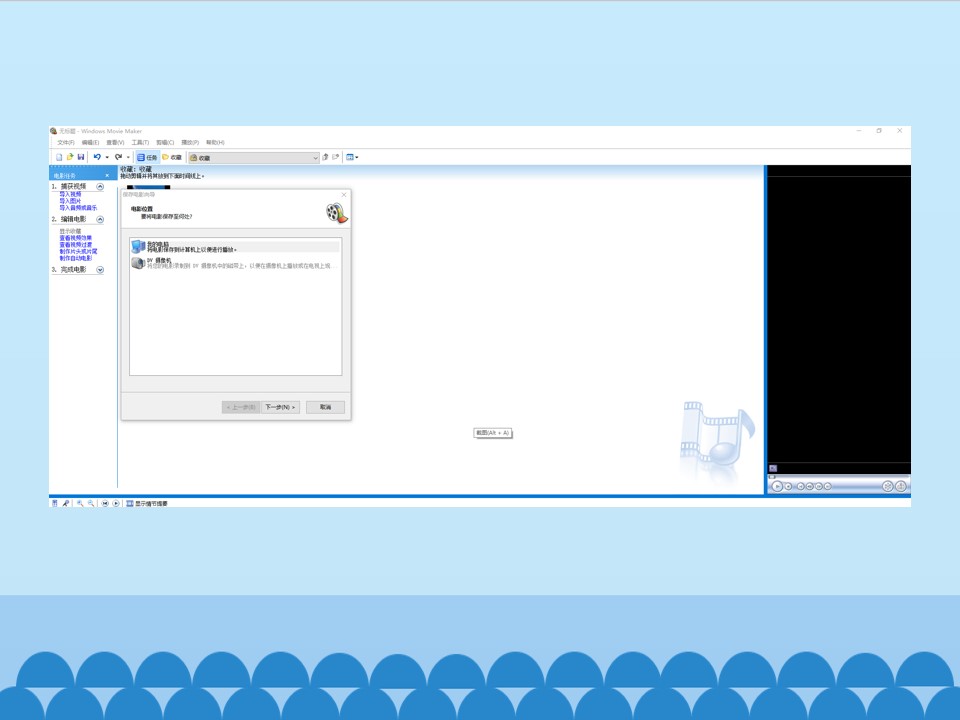Viewport: 960px width, 720px height.
Task: Click the Open Project folder icon
Action: (x=70, y=157)
